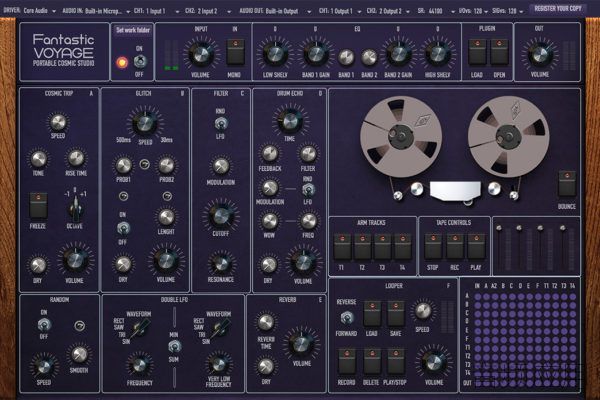This screenshot has height=400, width=600.
Task: Click the OUT VOLUME knob
Action: click(x=540, y=55)
